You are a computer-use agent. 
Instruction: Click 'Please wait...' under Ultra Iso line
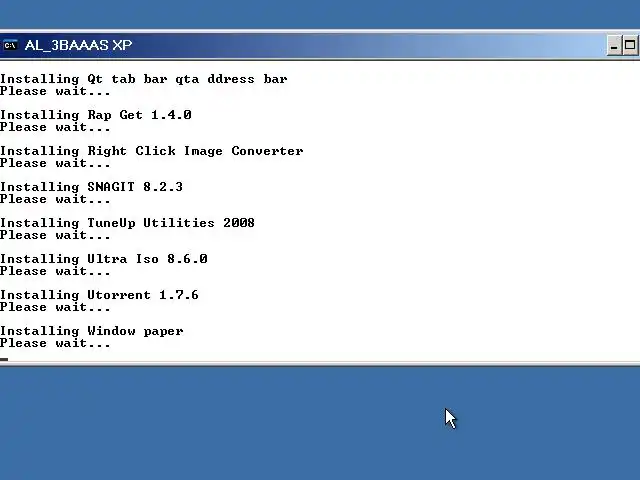tap(55, 271)
